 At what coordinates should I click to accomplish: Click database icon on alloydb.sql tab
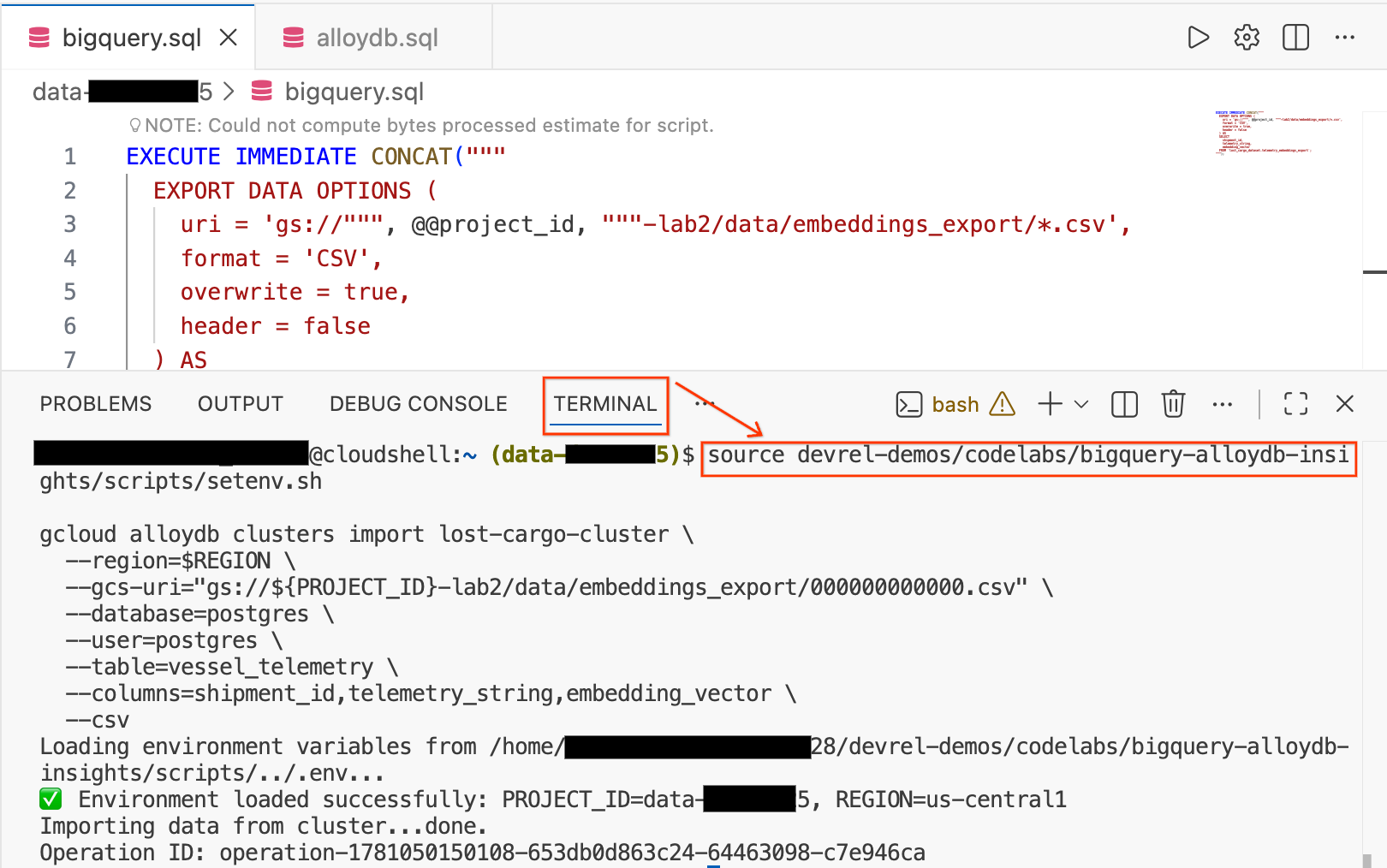pos(294,38)
